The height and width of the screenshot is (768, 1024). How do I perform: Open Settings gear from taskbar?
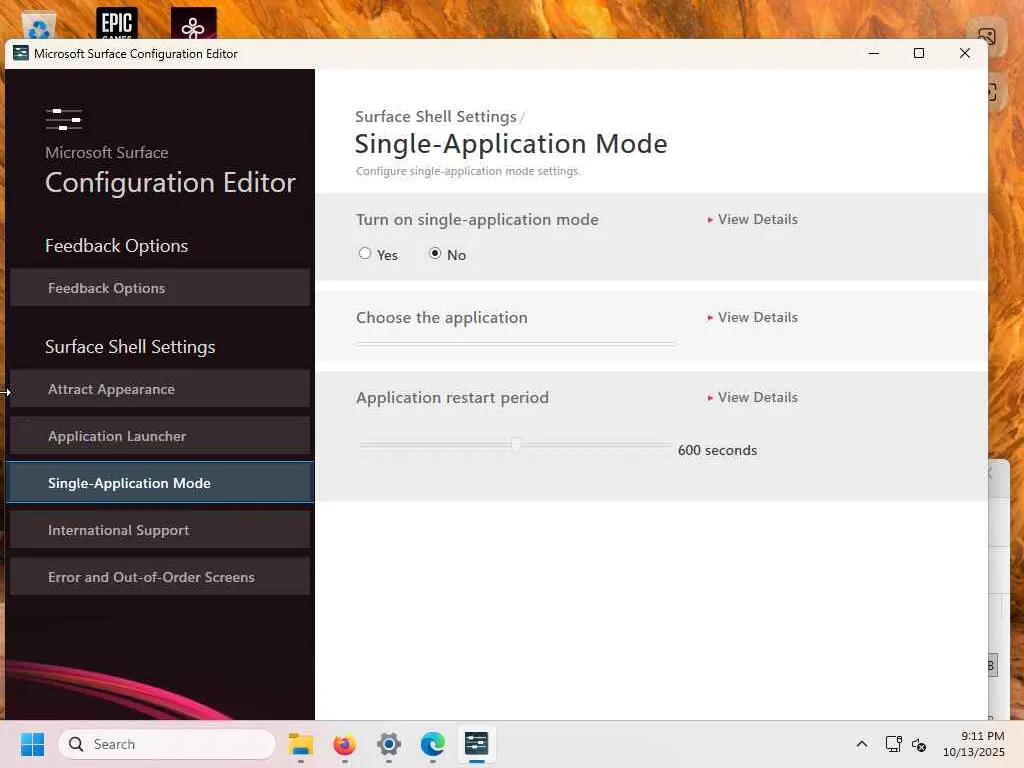(x=389, y=744)
